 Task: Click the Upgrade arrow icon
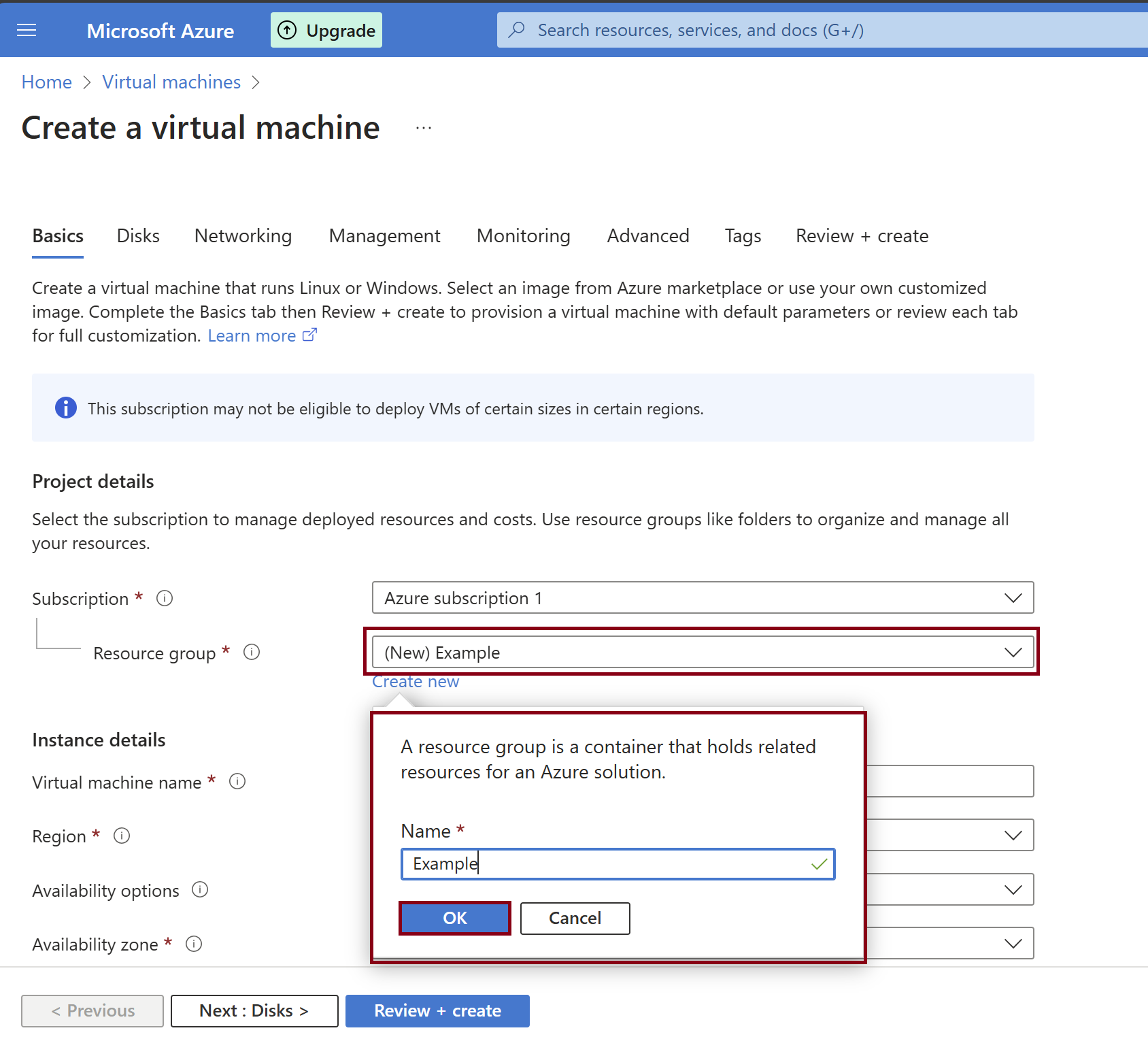pos(287,30)
